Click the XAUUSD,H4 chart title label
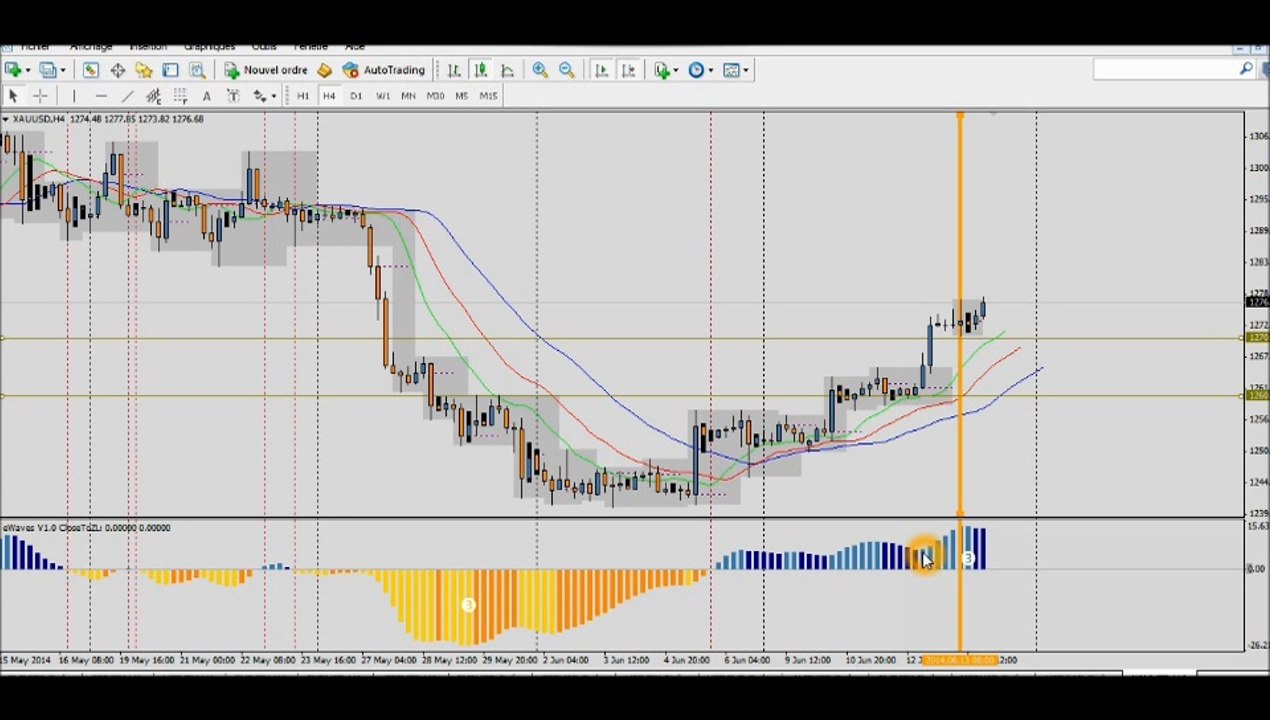 [39, 119]
